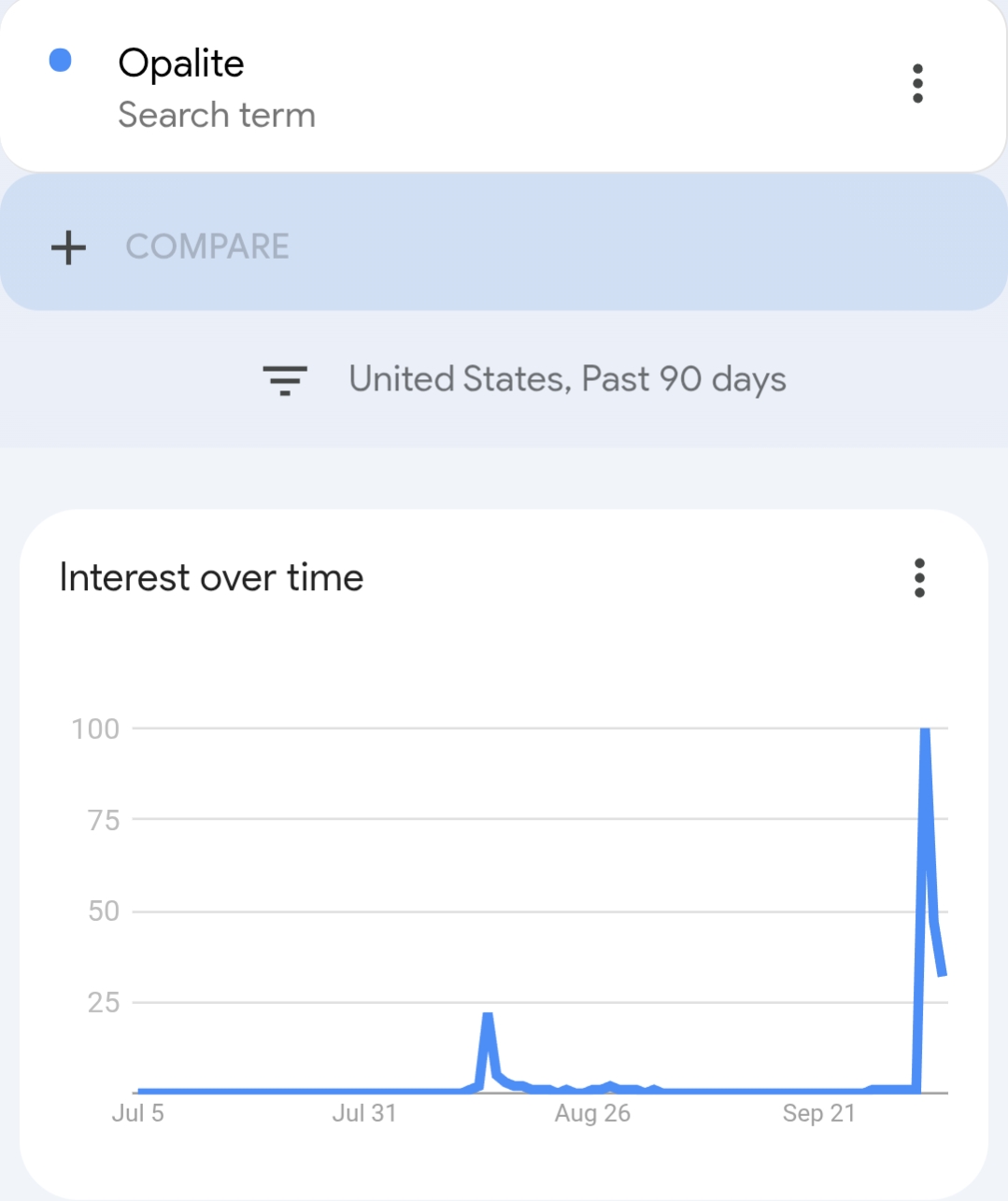Tap the plus icon to add comparison

coord(68,247)
